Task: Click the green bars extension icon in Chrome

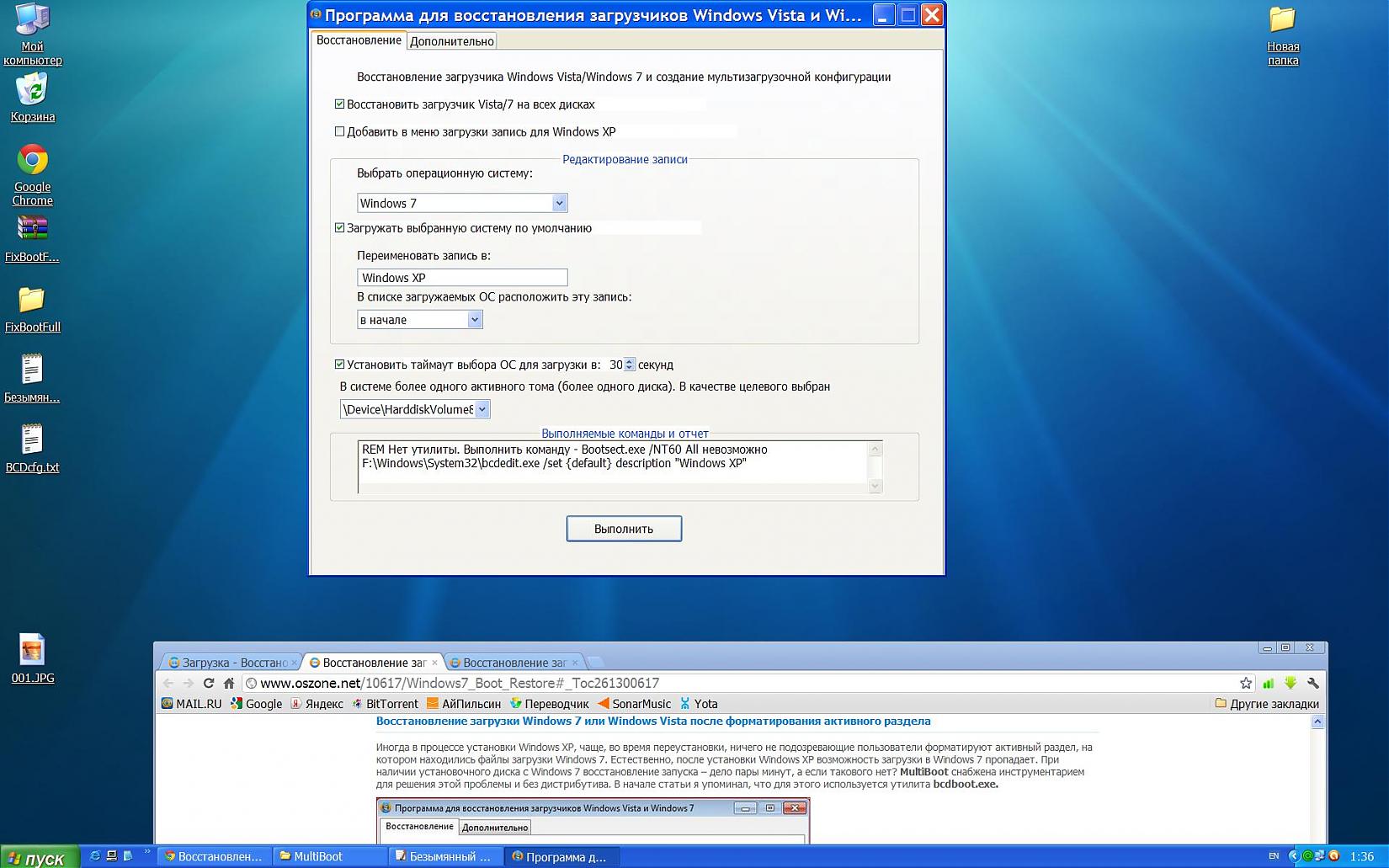Action: [x=1268, y=683]
